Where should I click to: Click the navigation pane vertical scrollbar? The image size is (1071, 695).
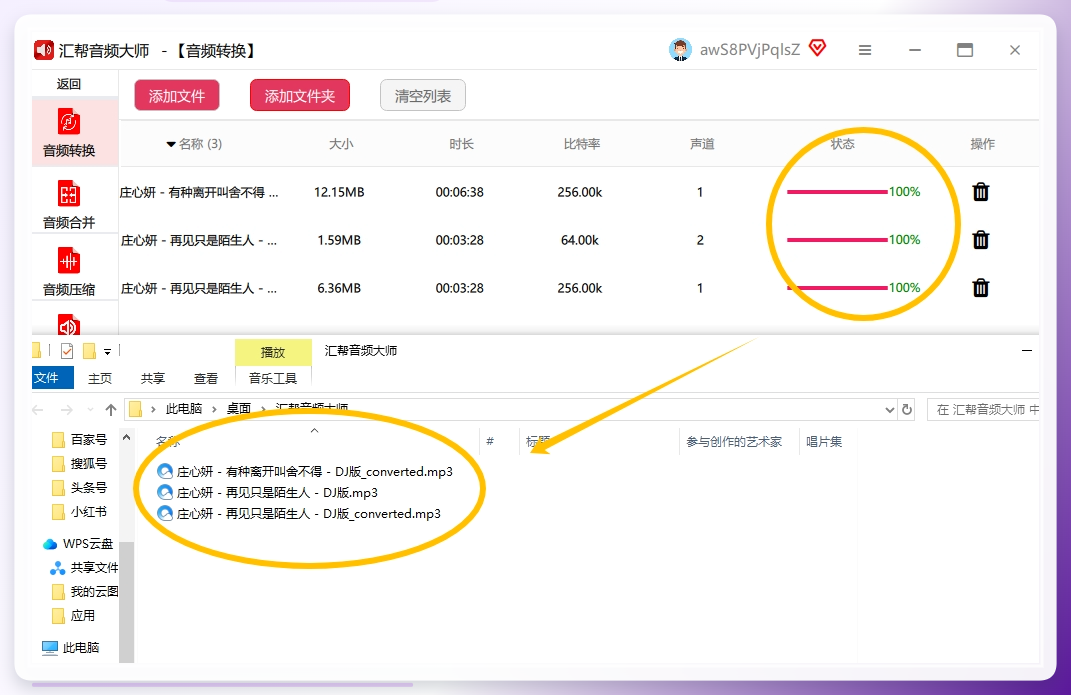point(126,601)
